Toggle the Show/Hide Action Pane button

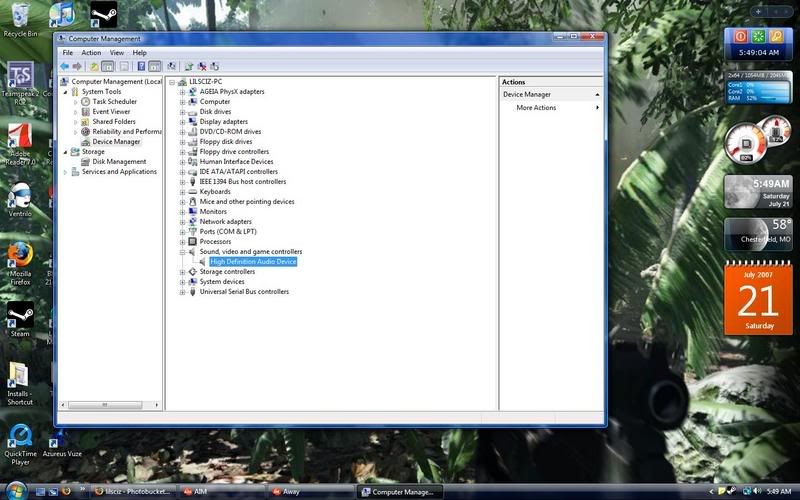coord(155,66)
